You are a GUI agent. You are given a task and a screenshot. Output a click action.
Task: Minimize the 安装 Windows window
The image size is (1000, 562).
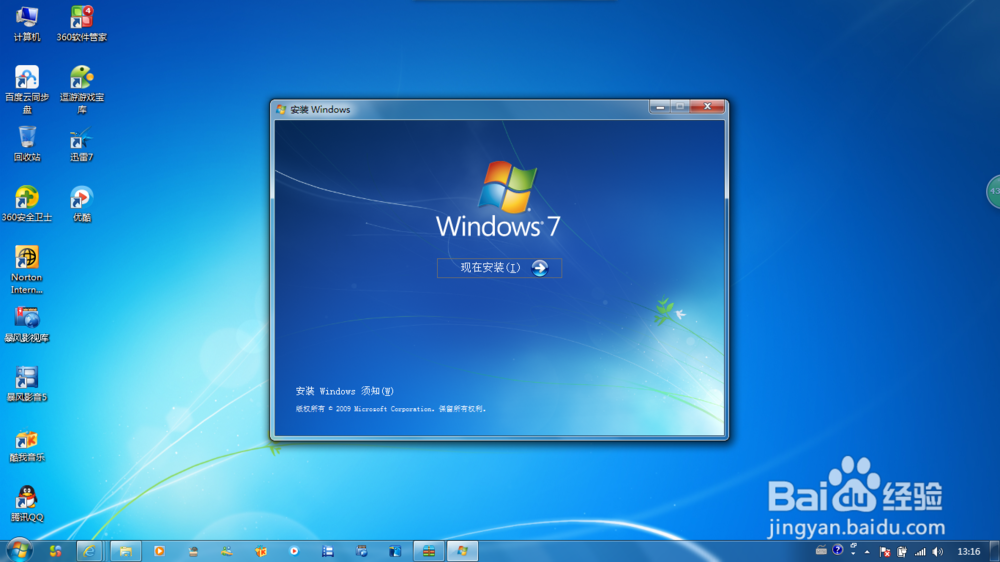[660, 107]
